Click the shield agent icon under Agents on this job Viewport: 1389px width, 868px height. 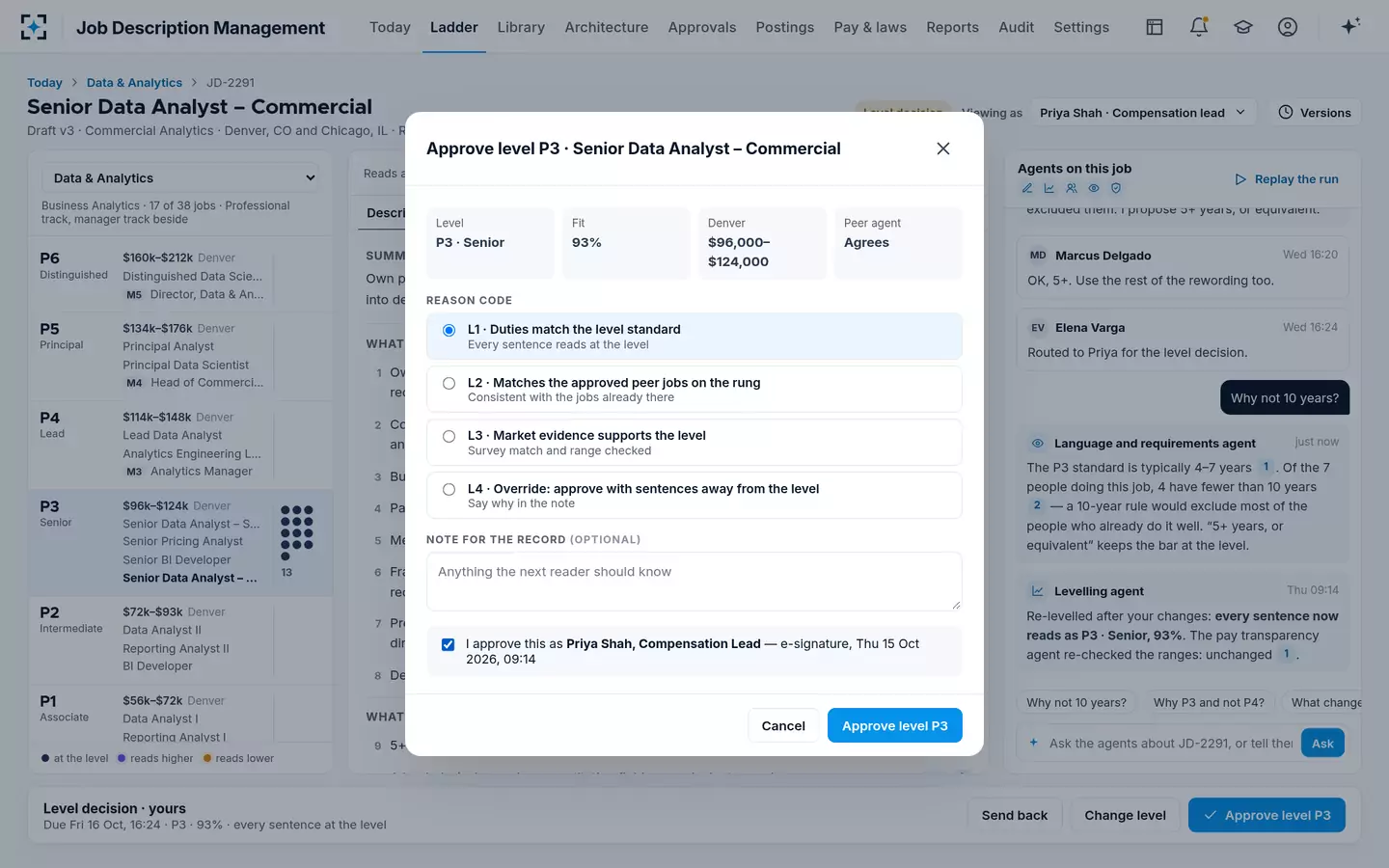1116,188
